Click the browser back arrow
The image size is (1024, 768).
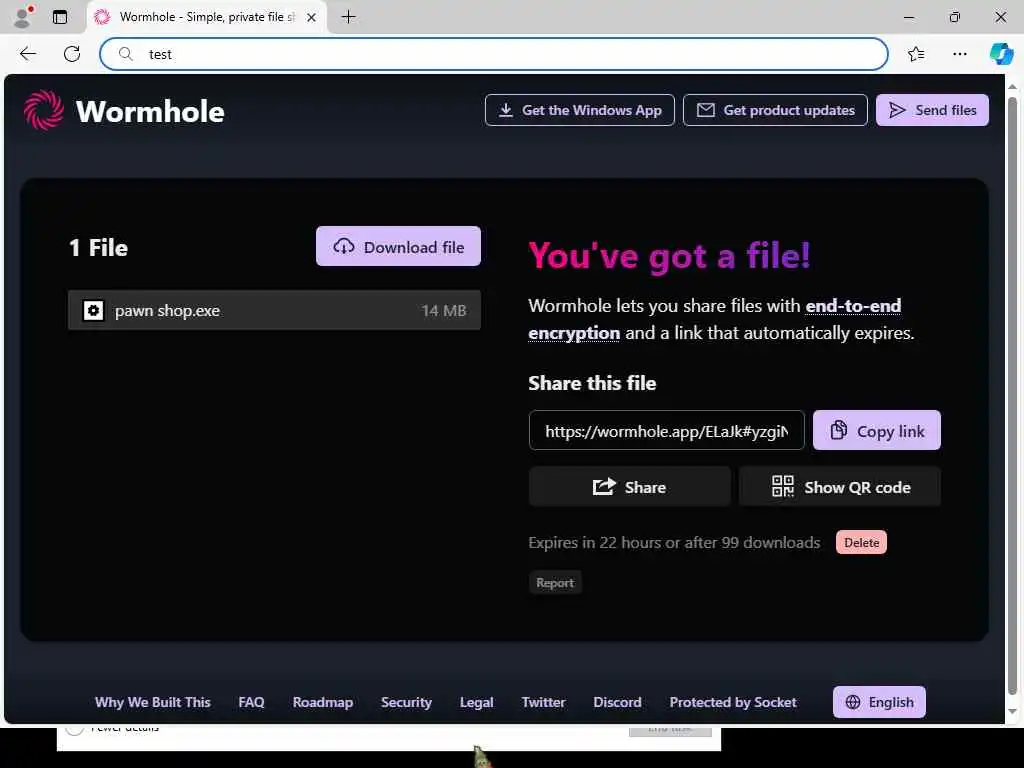pyautogui.click(x=28, y=54)
